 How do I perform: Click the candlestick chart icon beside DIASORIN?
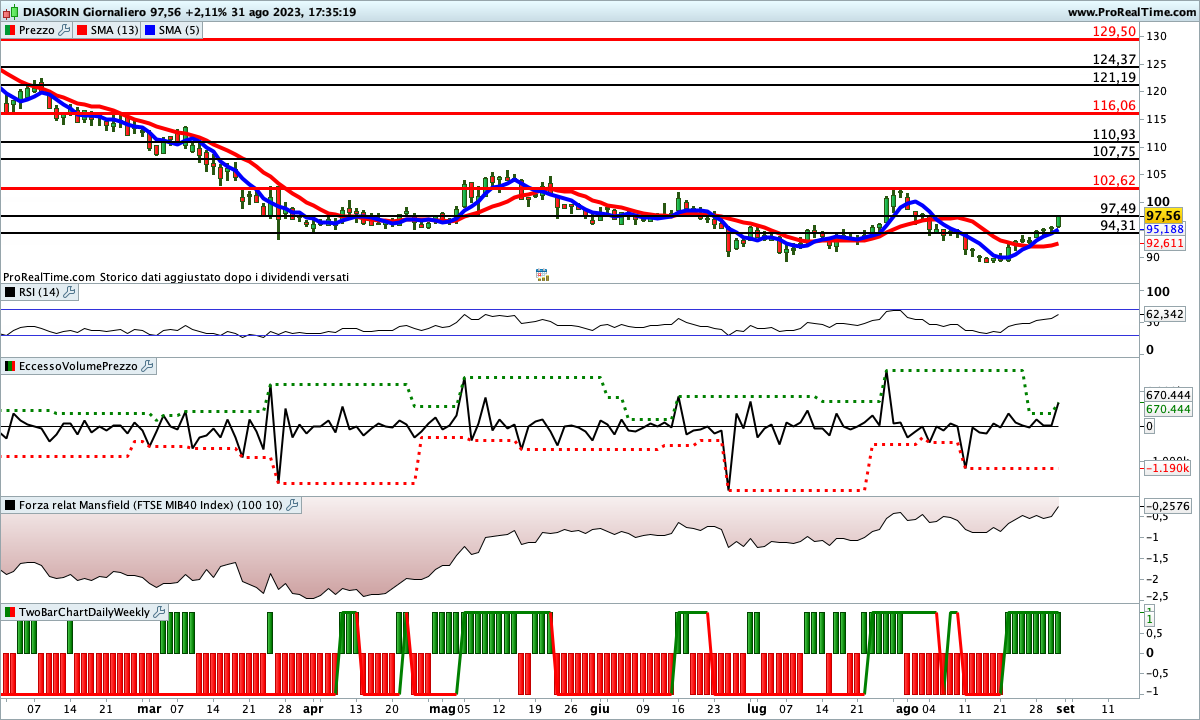tap(10, 12)
